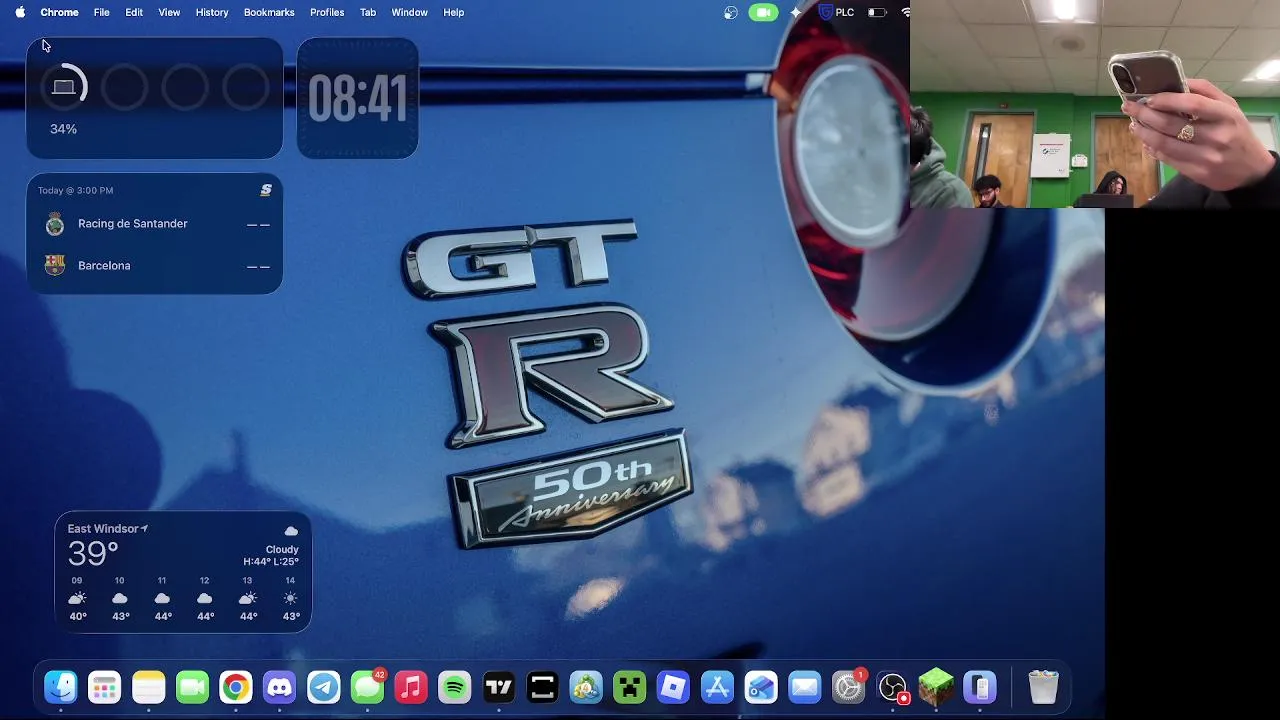Click the laptop battery ring in widget
This screenshot has width=1280, height=720.
point(64,88)
